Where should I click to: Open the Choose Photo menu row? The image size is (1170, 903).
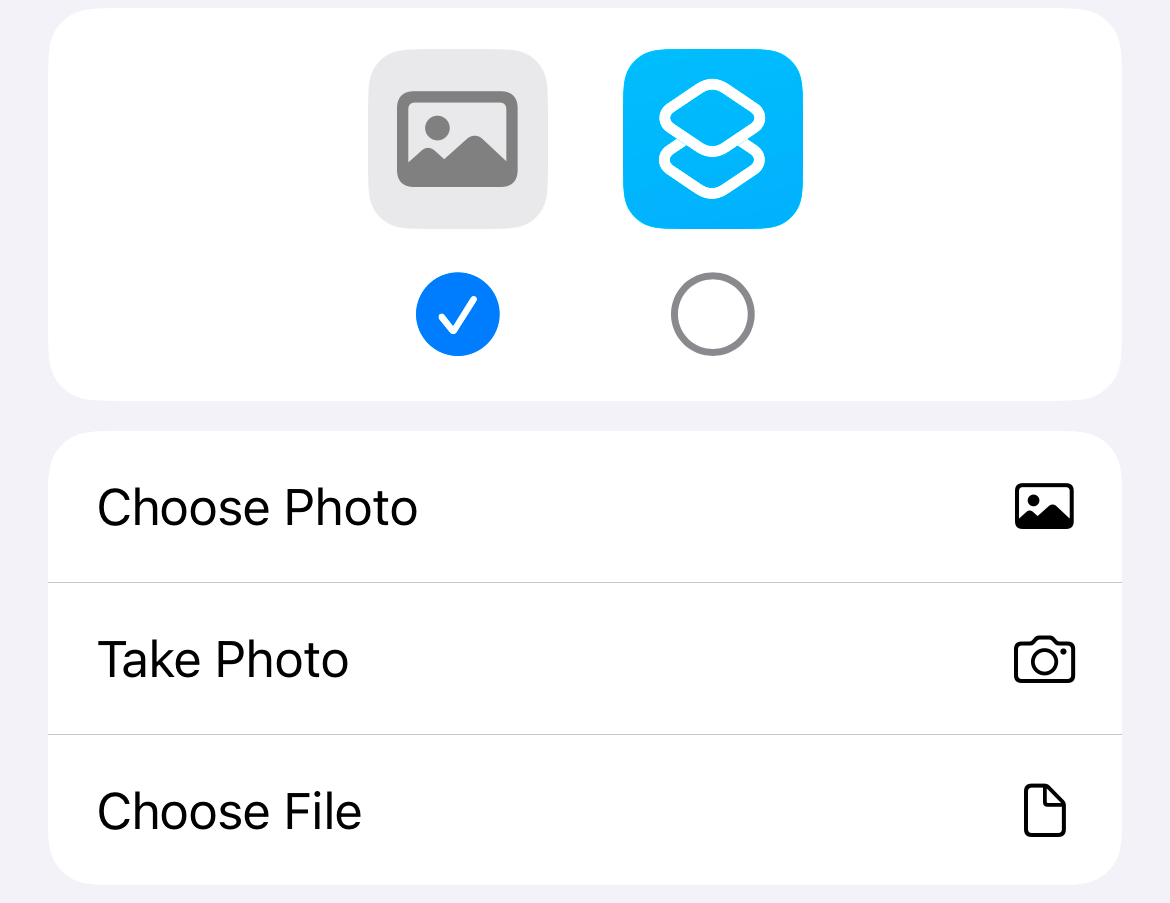click(584, 507)
